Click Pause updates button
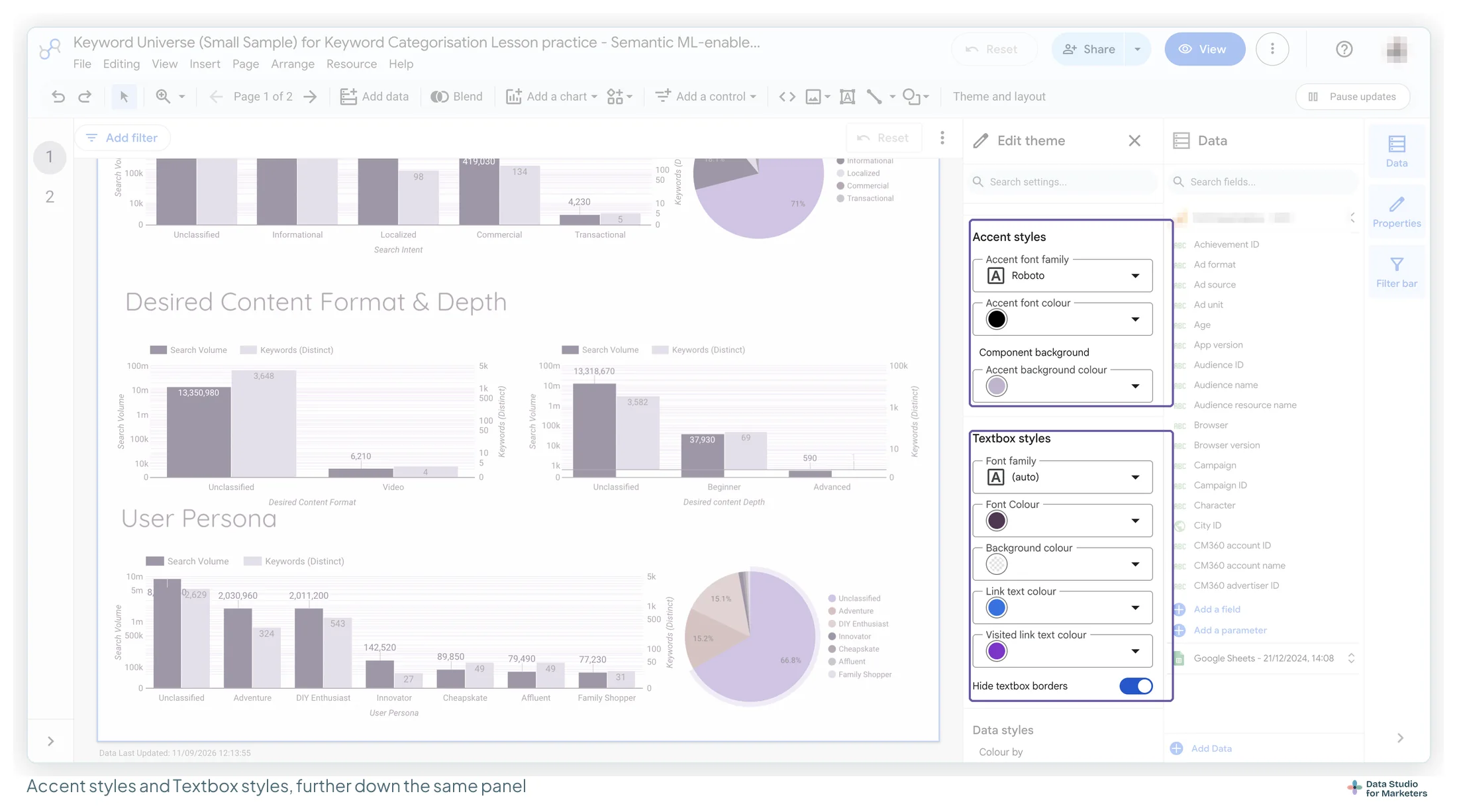 coord(1352,97)
